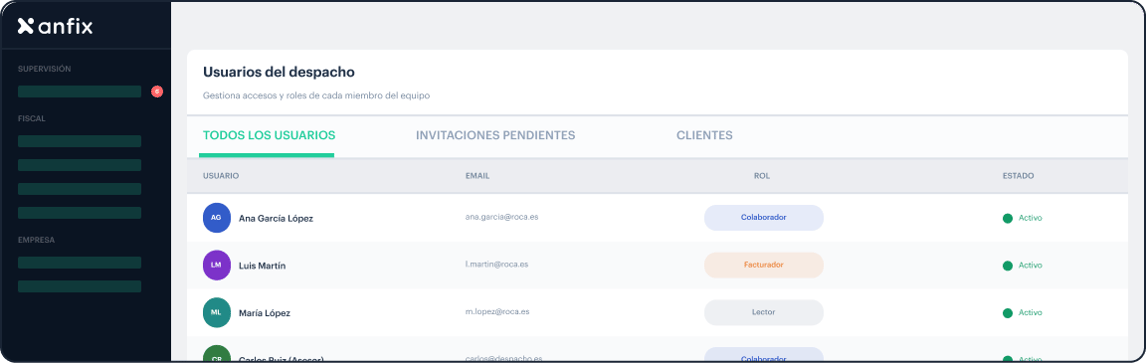Click the menu item under Supervisión

pos(80,91)
